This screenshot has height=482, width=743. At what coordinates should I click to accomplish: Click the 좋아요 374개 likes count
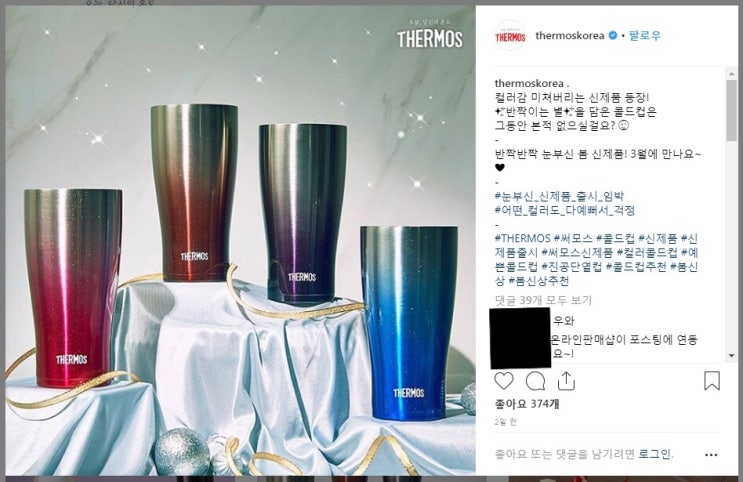pyautogui.click(x=527, y=404)
